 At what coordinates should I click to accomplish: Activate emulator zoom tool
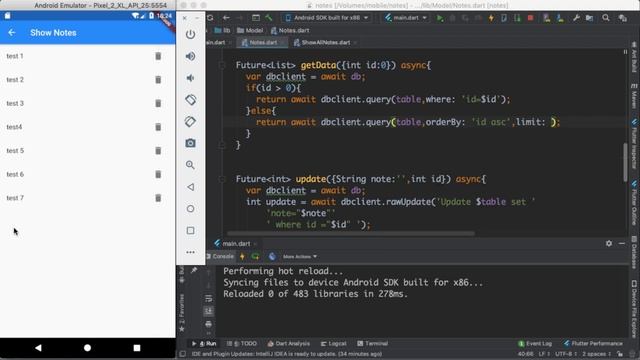(x=190, y=165)
